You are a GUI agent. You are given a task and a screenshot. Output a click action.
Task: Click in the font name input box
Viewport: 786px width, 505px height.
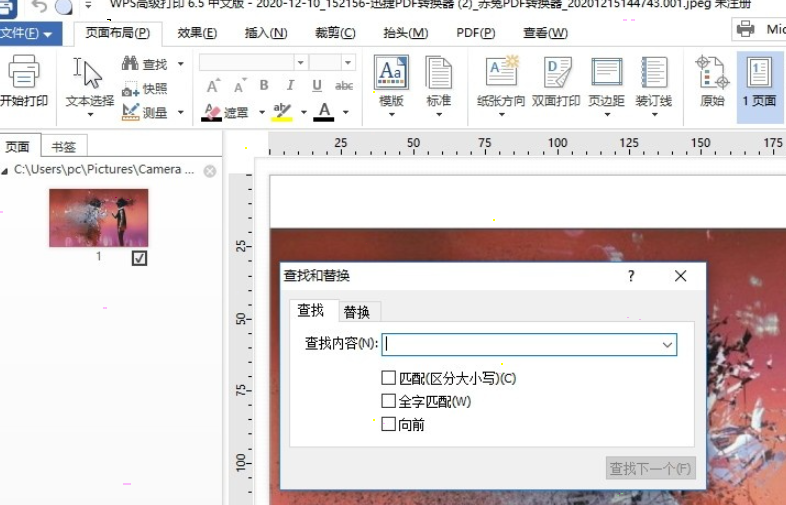coord(247,63)
